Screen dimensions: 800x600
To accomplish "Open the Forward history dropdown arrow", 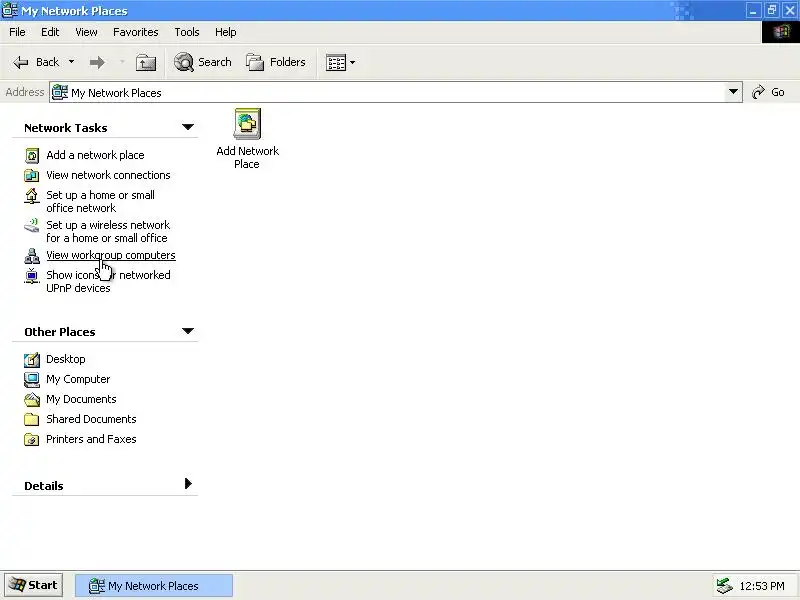I will (x=122, y=62).
